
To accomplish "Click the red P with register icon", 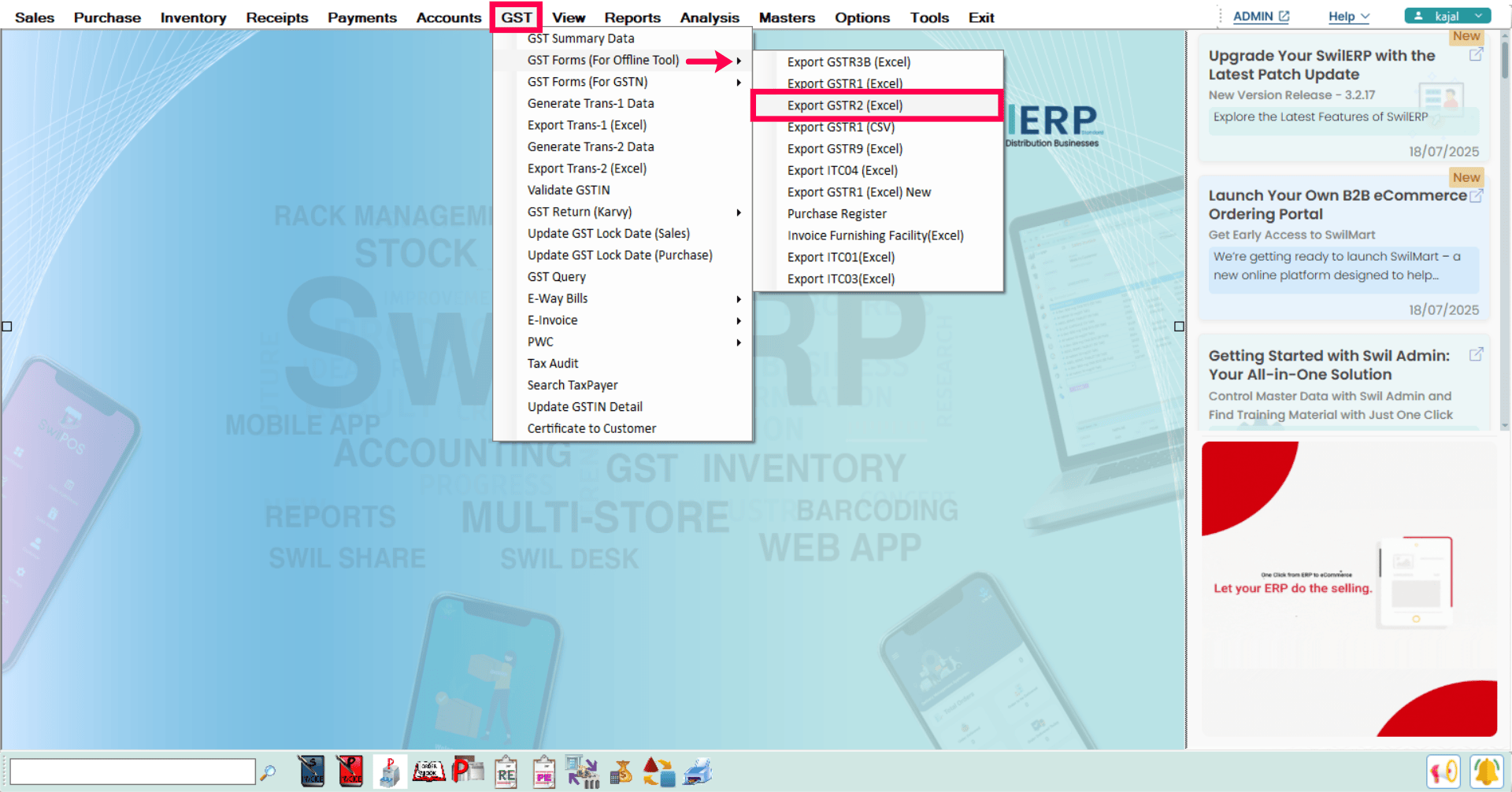I will (x=468, y=770).
